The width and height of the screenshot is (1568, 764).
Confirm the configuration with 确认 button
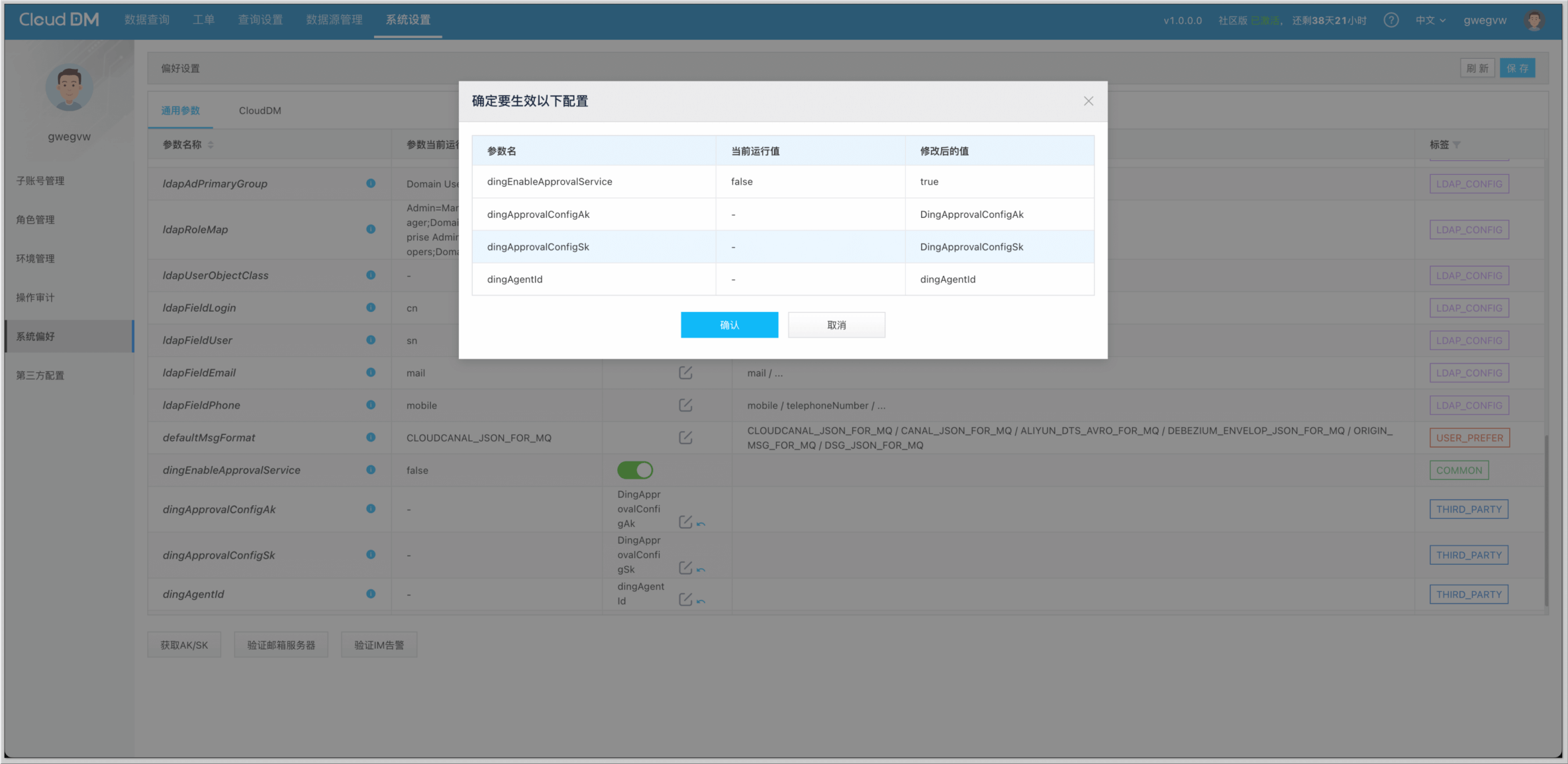pyautogui.click(x=729, y=325)
